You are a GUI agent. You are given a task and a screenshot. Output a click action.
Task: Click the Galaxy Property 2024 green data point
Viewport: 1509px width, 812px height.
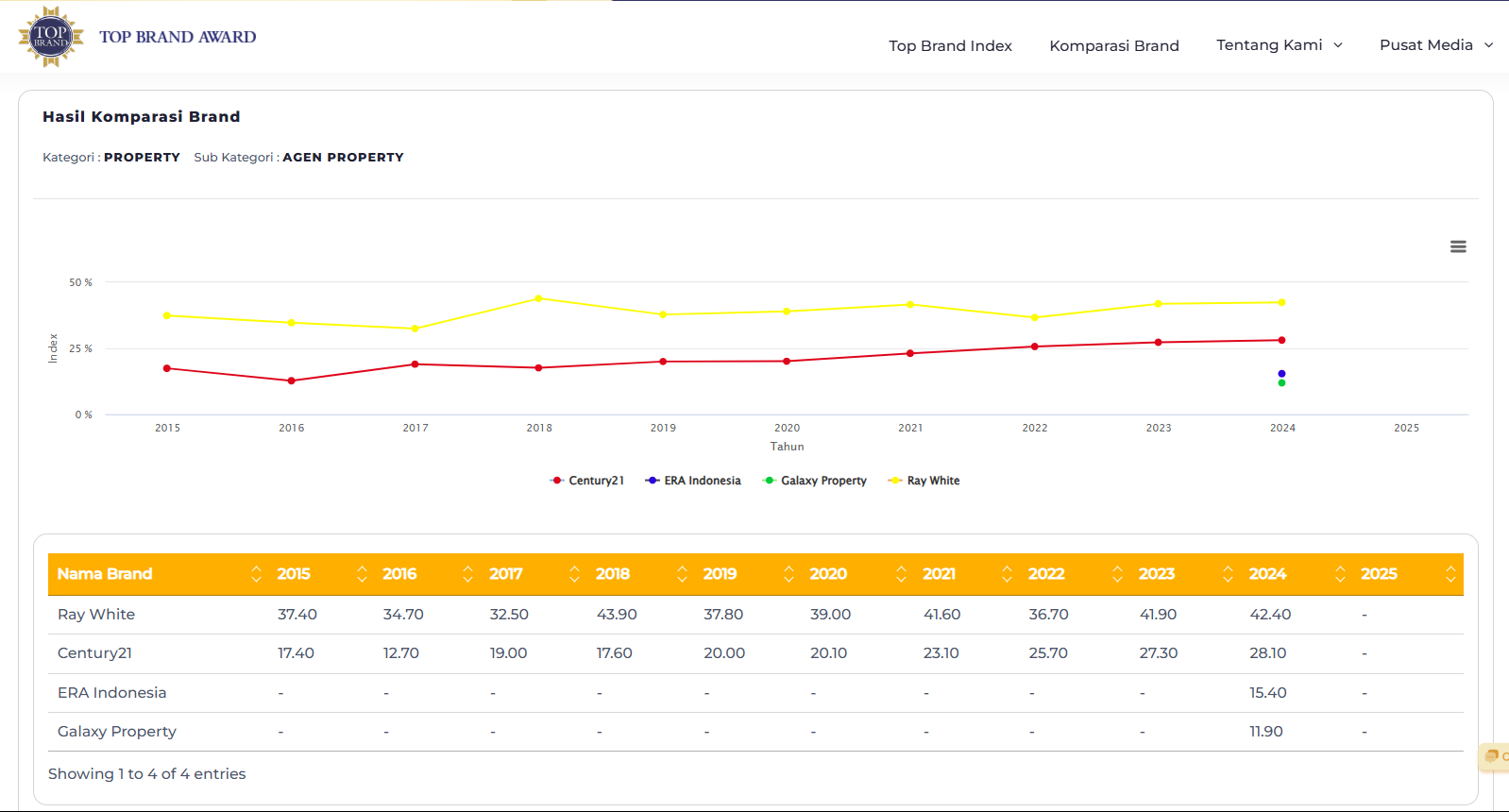[1281, 382]
